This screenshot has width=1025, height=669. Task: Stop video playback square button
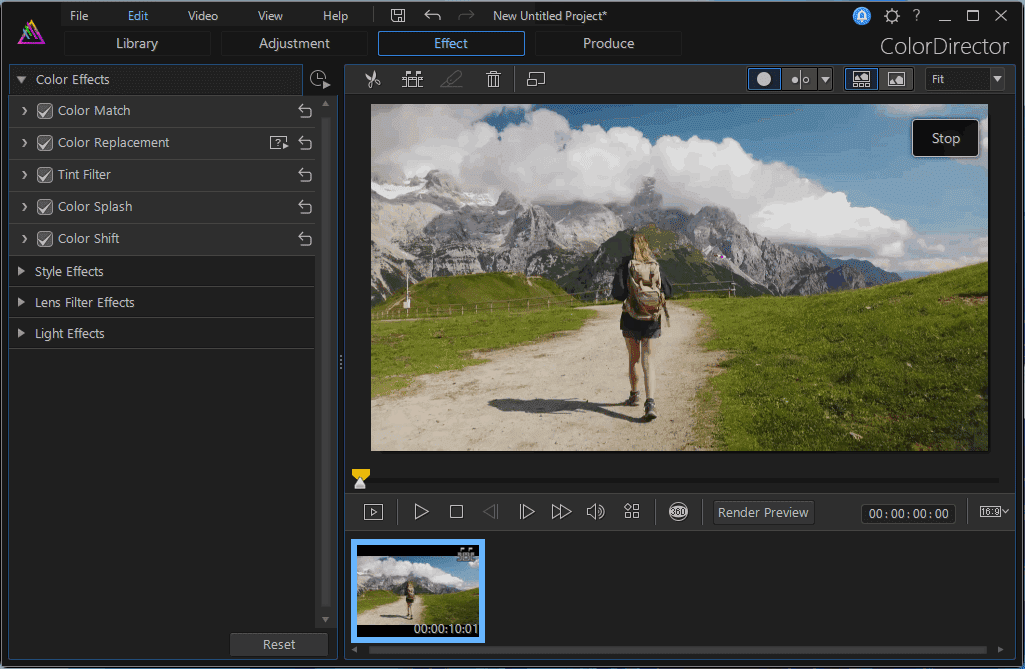456,512
